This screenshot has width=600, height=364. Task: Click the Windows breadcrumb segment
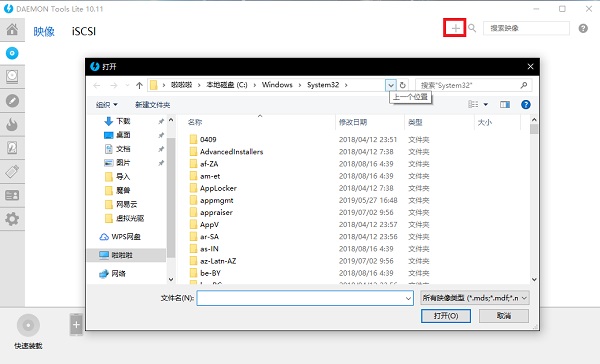pyautogui.click(x=277, y=85)
